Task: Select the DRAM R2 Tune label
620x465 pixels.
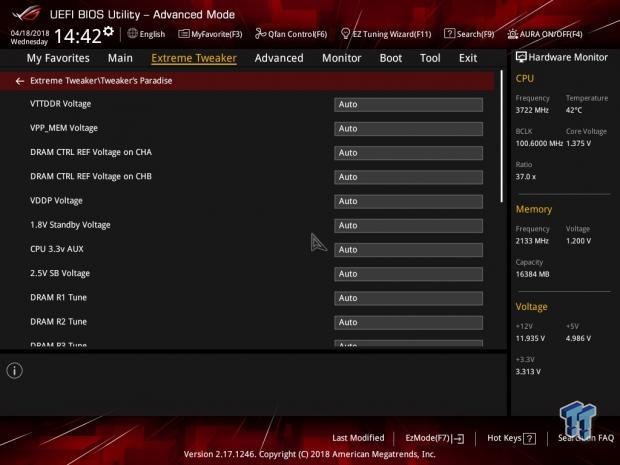Action: point(58,322)
